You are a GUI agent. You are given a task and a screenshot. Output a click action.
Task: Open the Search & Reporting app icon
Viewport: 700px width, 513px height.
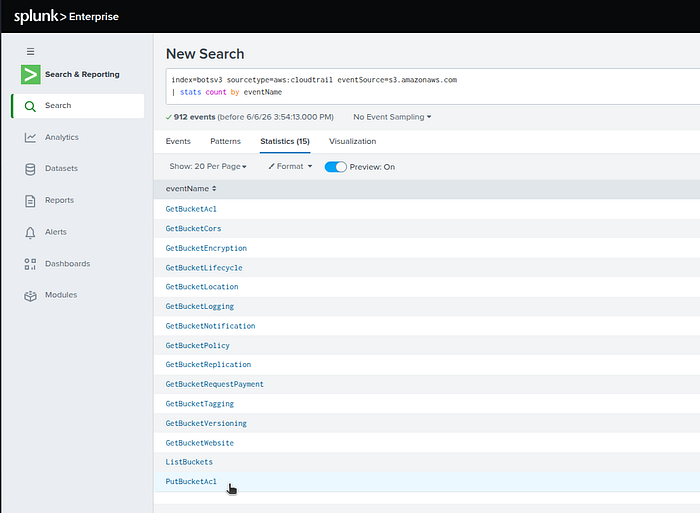[30, 75]
